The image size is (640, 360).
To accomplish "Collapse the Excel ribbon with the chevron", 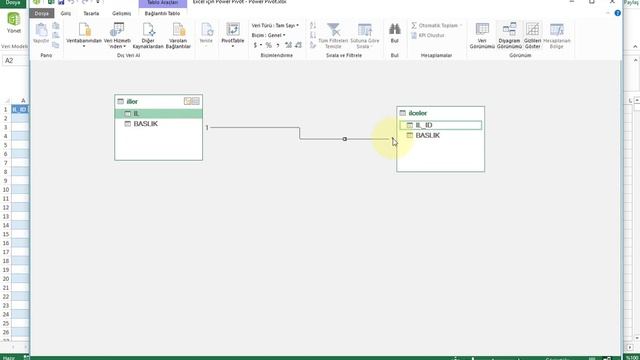I will [x=635, y=47].
